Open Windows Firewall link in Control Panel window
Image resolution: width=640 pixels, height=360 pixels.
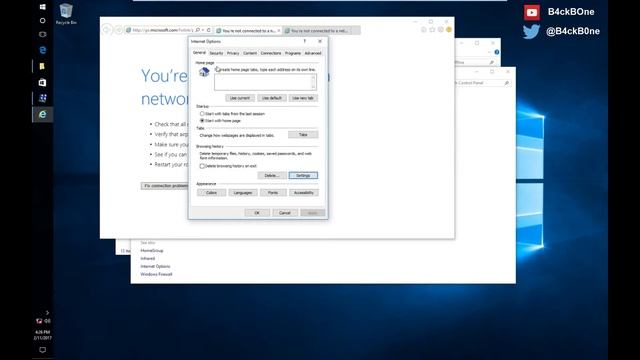tap(156, 274)
